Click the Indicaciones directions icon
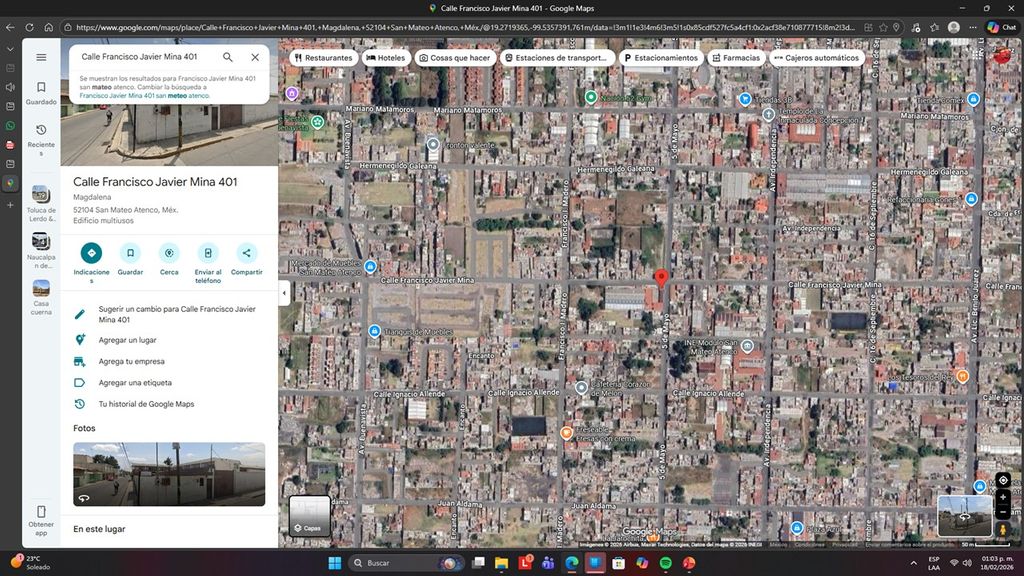This screenshot has width=1024, height=576. [91, 253]
